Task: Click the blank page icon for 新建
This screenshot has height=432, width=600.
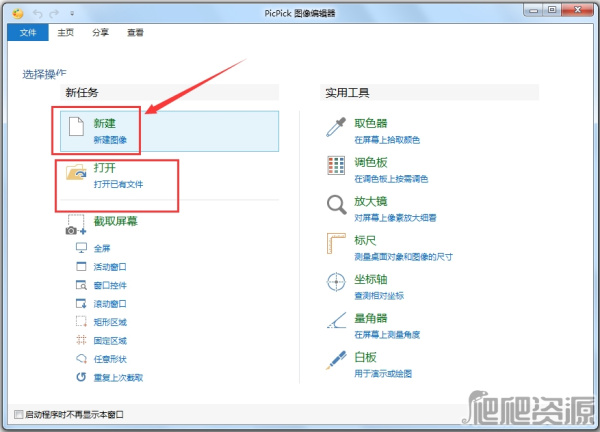Action: coord(76,126)
